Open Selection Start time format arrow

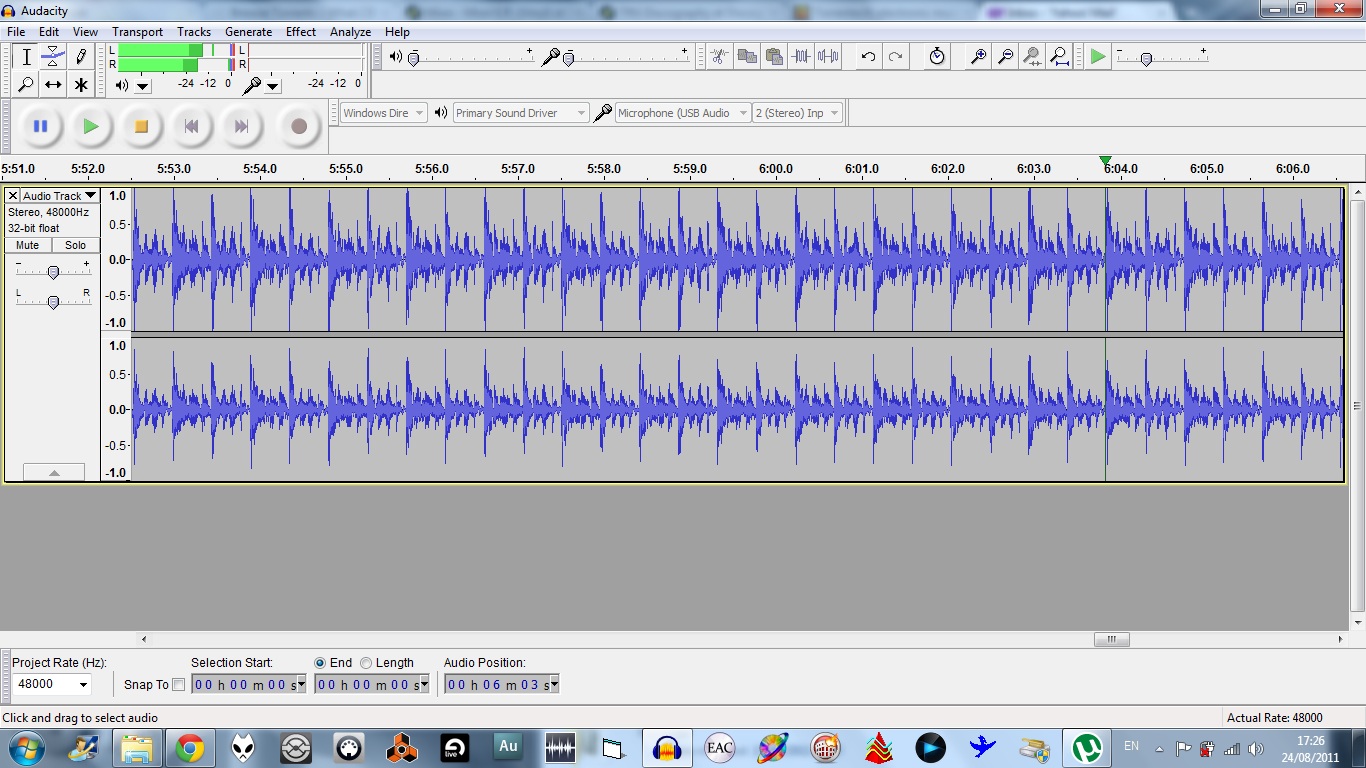tap(301, 685)
